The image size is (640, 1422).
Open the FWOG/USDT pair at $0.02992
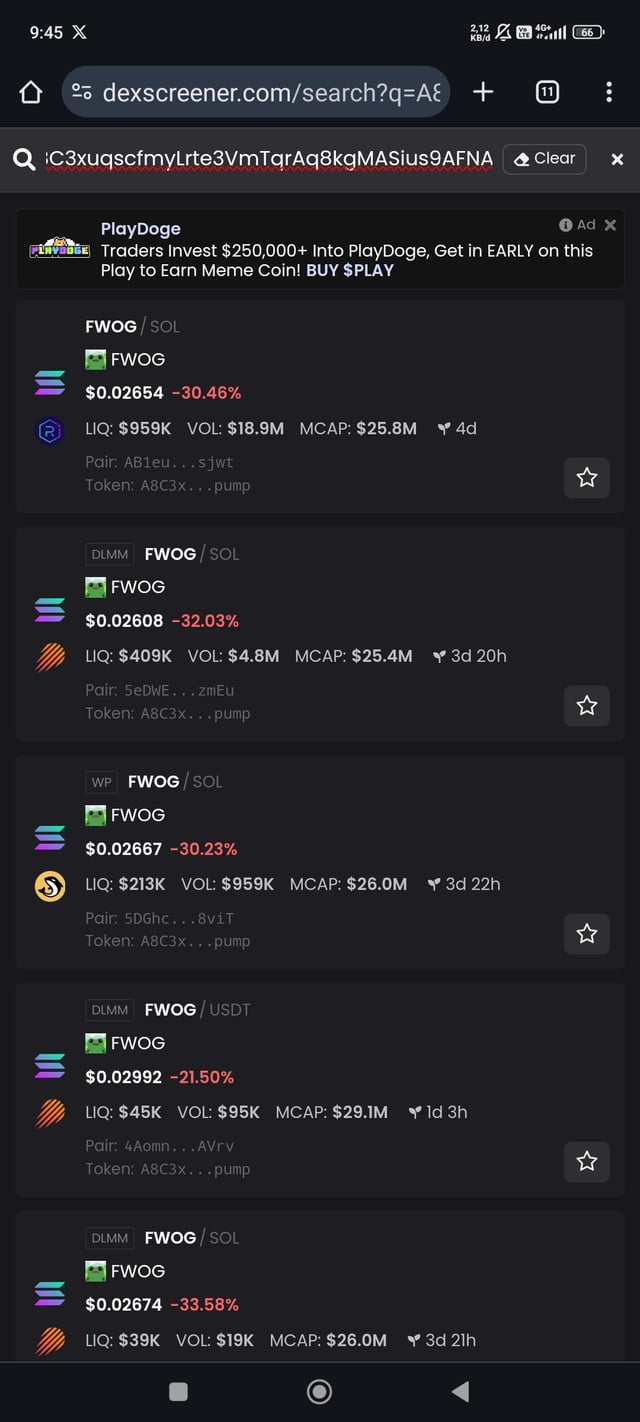(300, 1077)
